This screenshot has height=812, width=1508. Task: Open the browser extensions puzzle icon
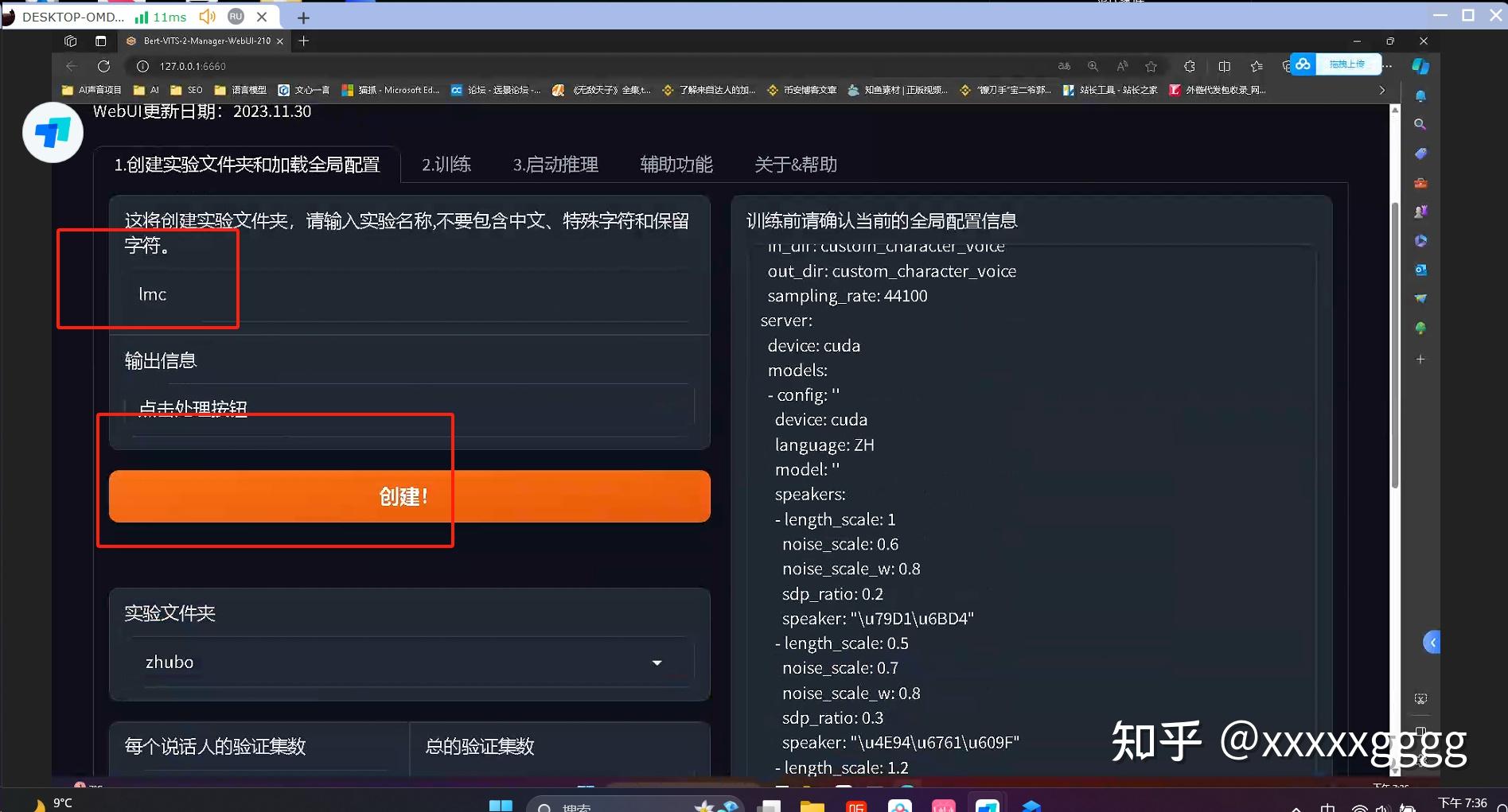[x=1188, y=66]
